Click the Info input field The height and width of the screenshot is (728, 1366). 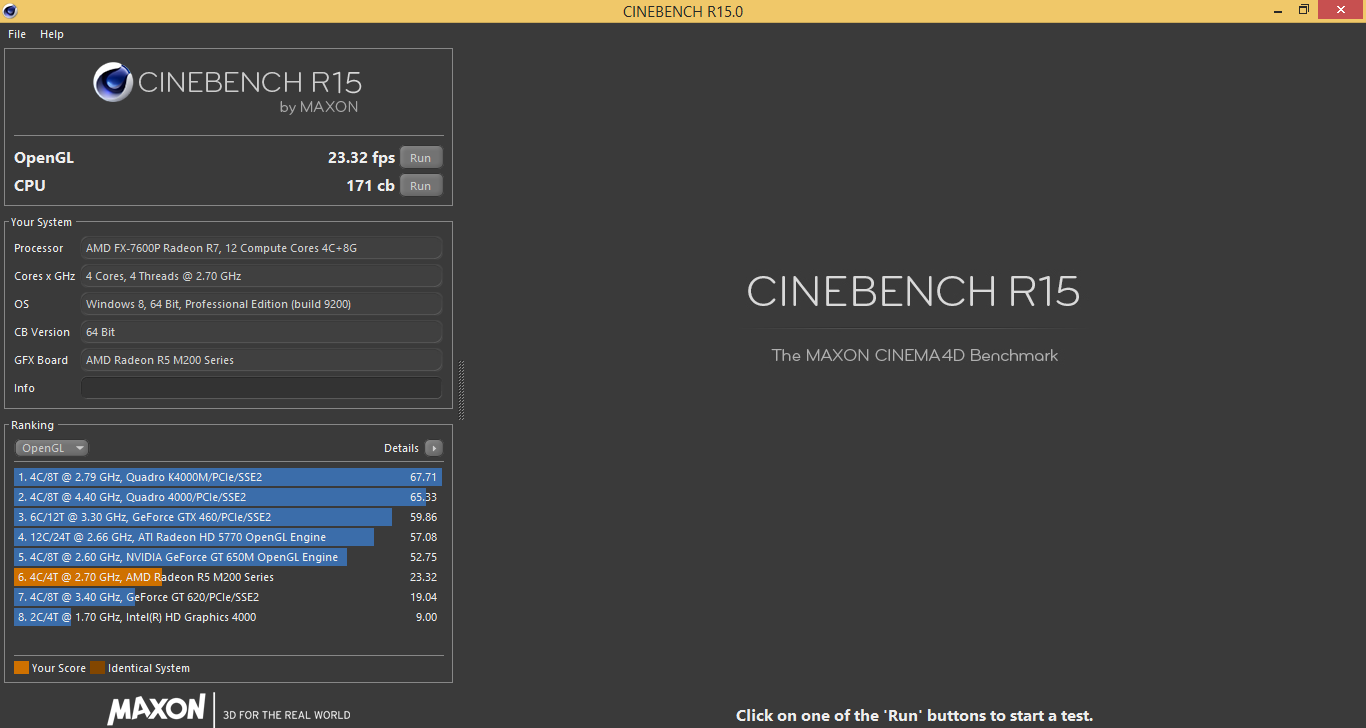261,388
